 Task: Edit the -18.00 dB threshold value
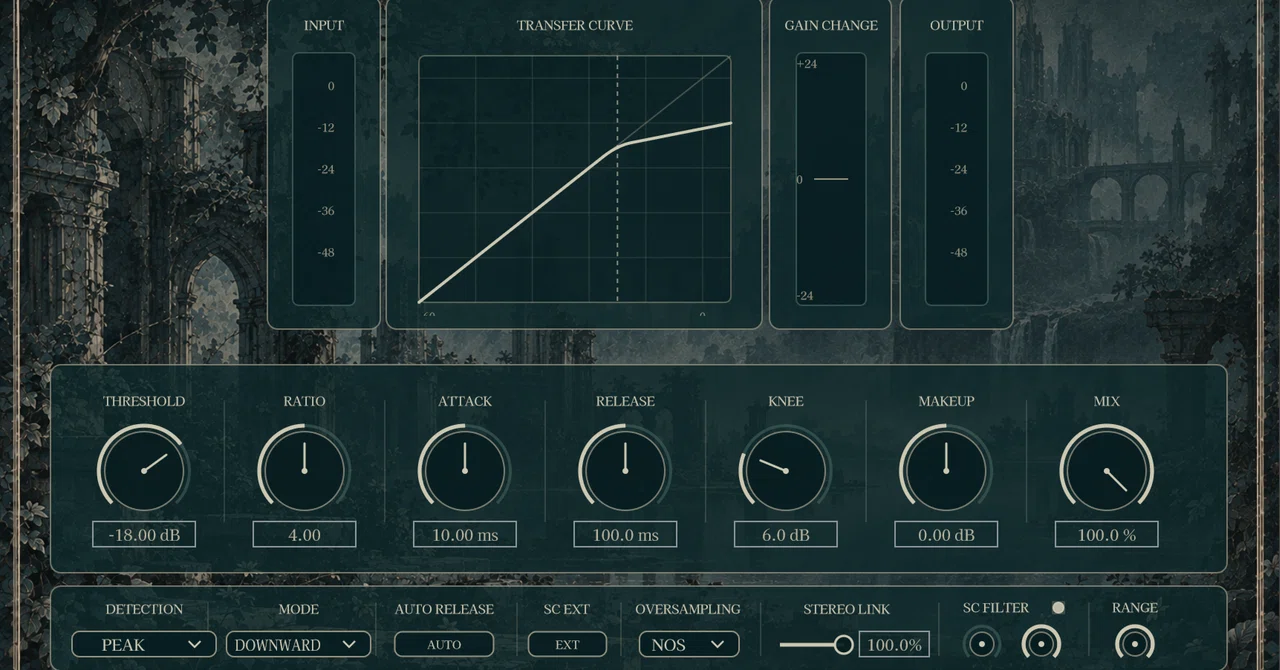[x=144, y=534]
